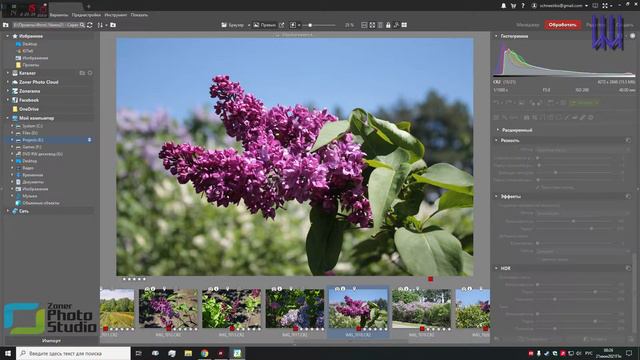Open the Предустановки menu
Image resolution: width=640 pixels, height=360 pixels.
(x=86, y=15)
